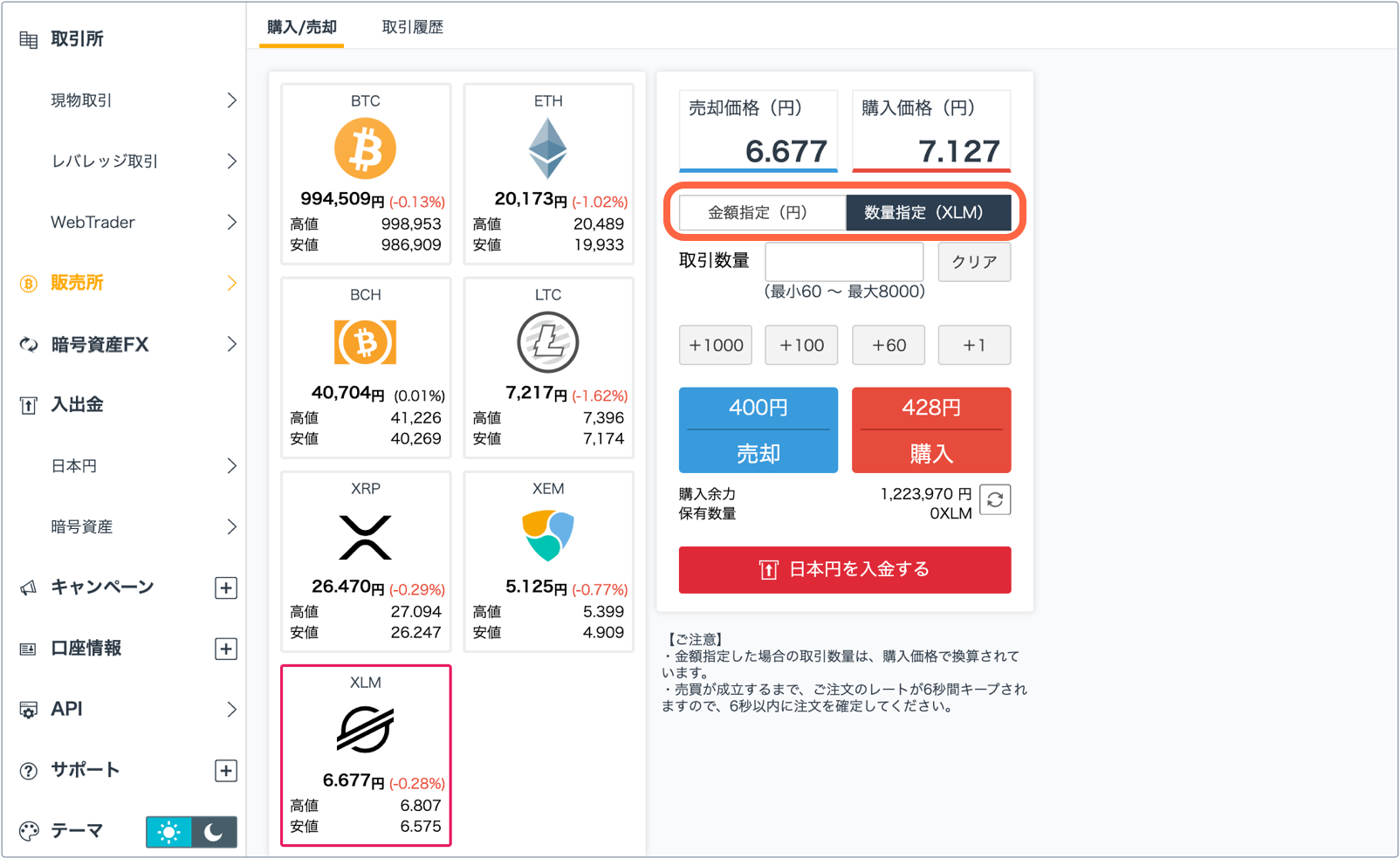Select the BTC Bitcoin coin icon
Viewport: 1400px width, 859px height.
coord(365,149)
